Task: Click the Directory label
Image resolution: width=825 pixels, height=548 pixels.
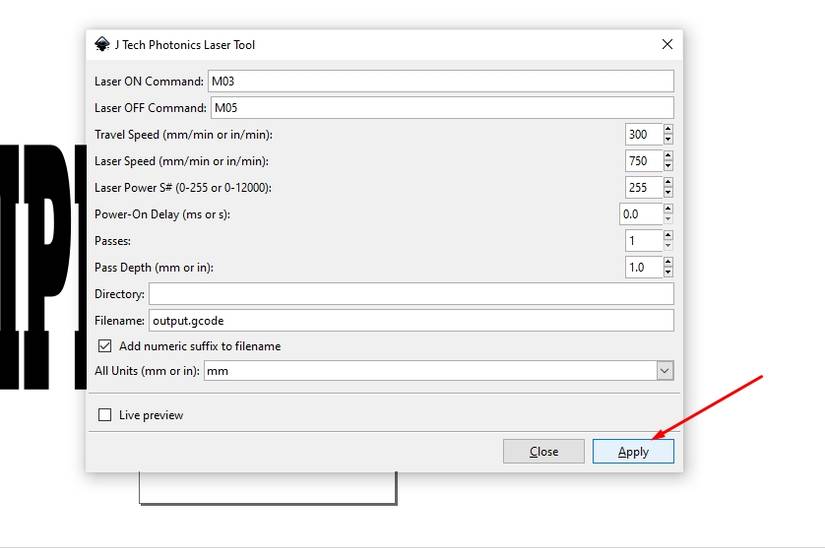Action: pyautogui.click(x=119, y=294)
